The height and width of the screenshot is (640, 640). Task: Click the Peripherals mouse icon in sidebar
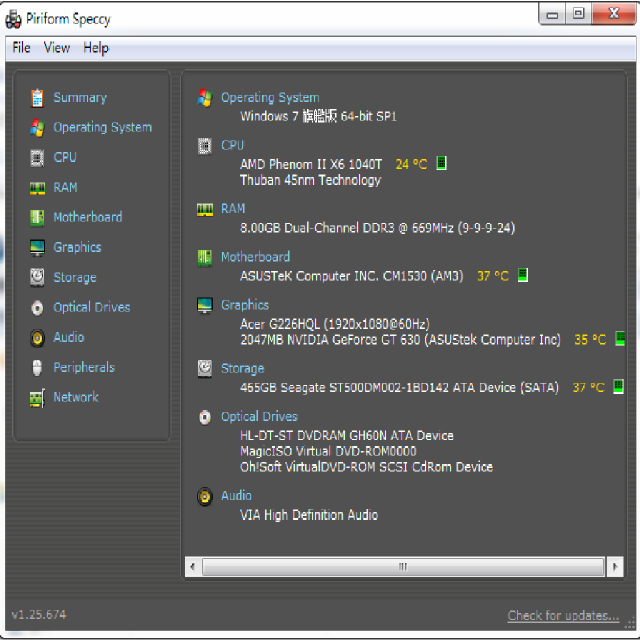click(37, 367)
